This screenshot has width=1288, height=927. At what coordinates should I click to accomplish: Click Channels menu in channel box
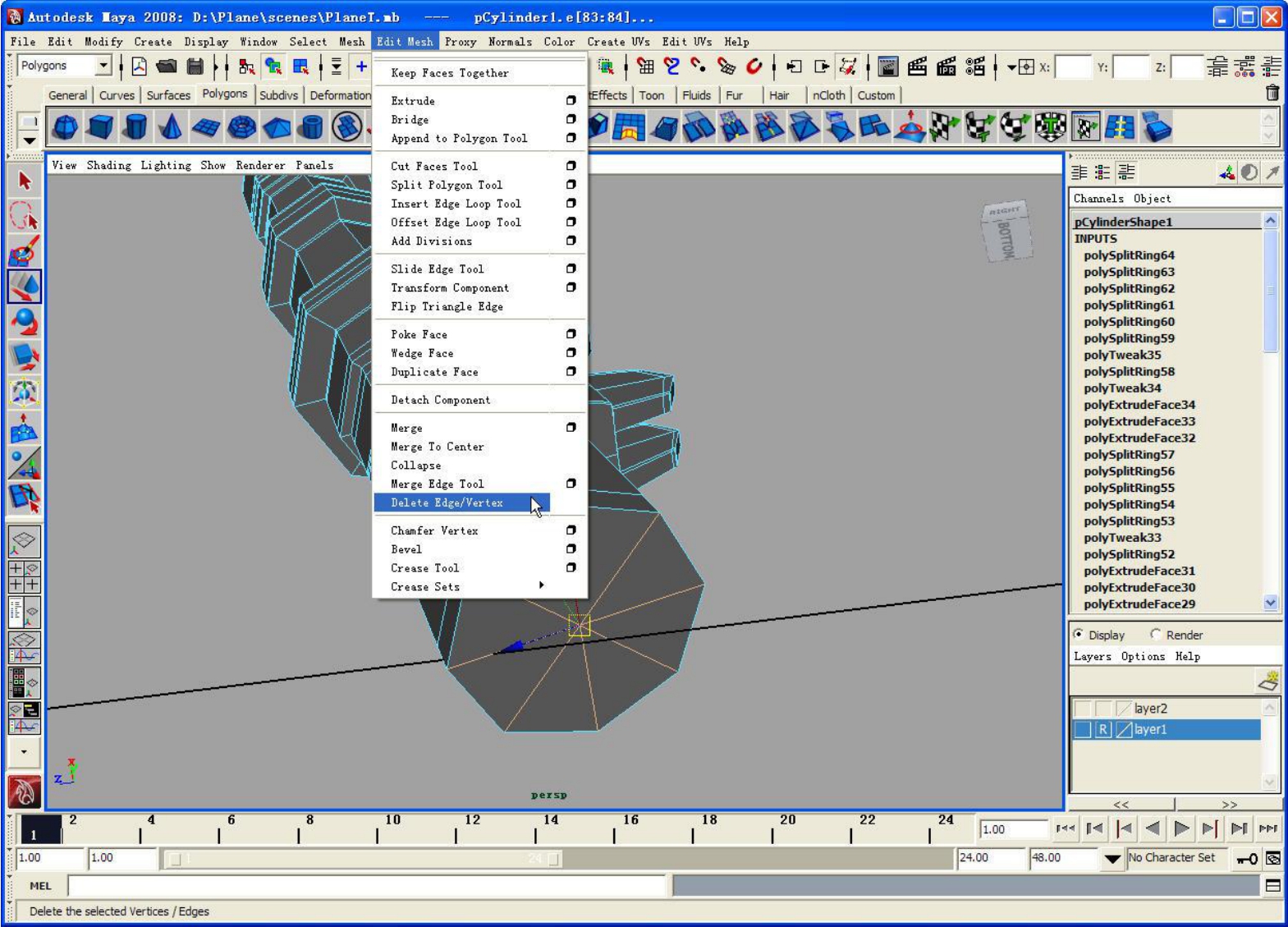[x=1098, y=198]
